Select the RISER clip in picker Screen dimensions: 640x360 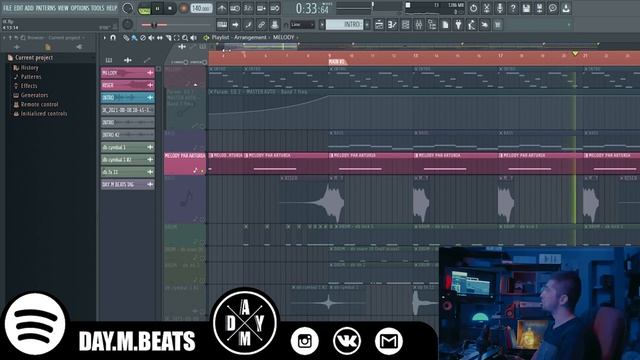pos(127,85)
